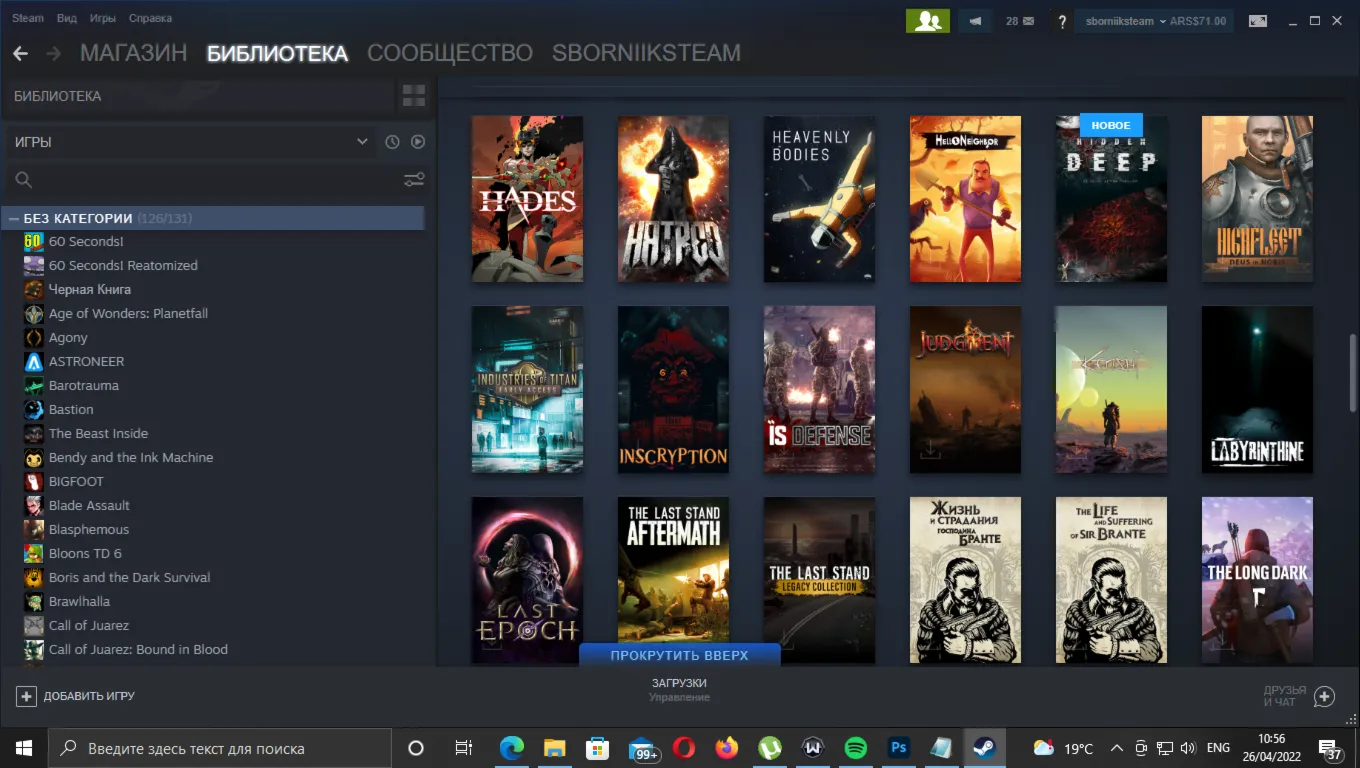This screenshot has height=768, width=1360.
Task: Click ПРОКРУТИТЬ ВВЕРХ button
Action: [679, 655]
